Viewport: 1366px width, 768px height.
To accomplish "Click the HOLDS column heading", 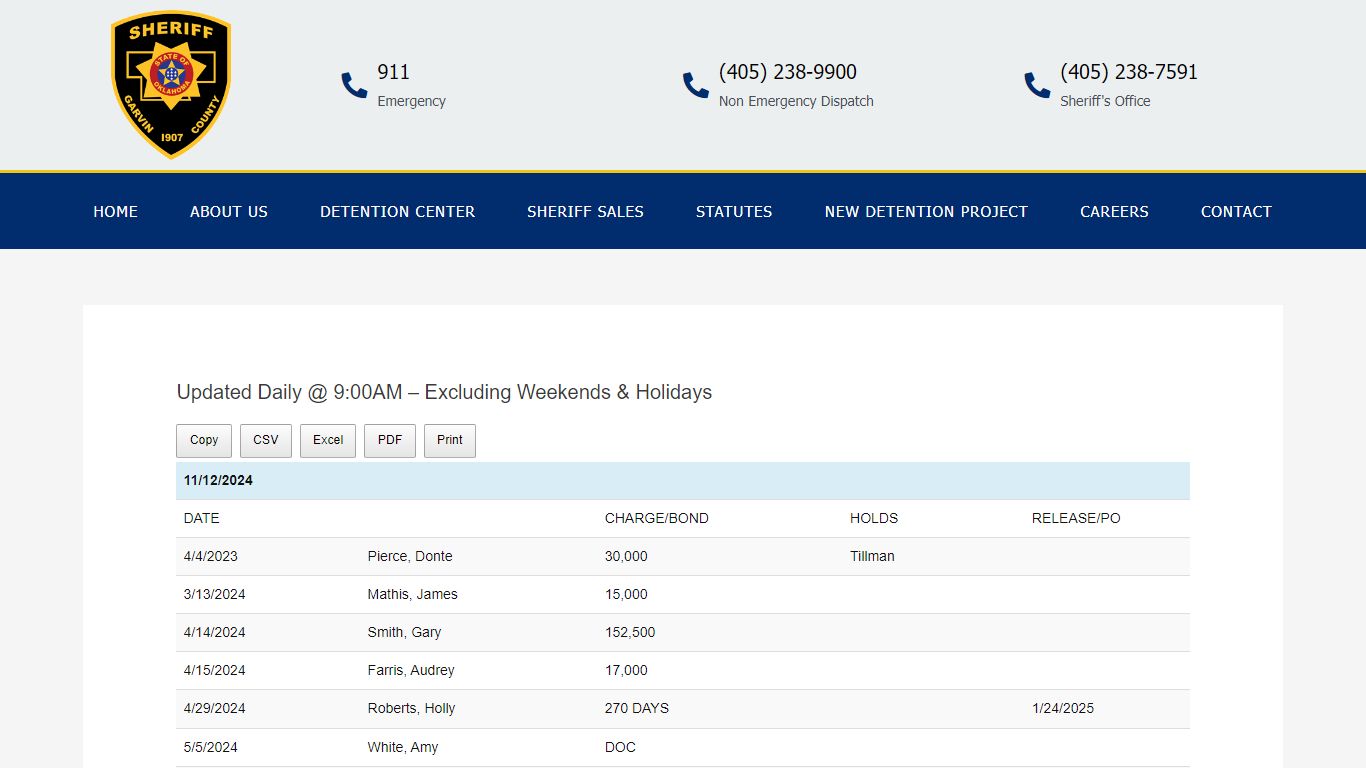I will (874, 519).
